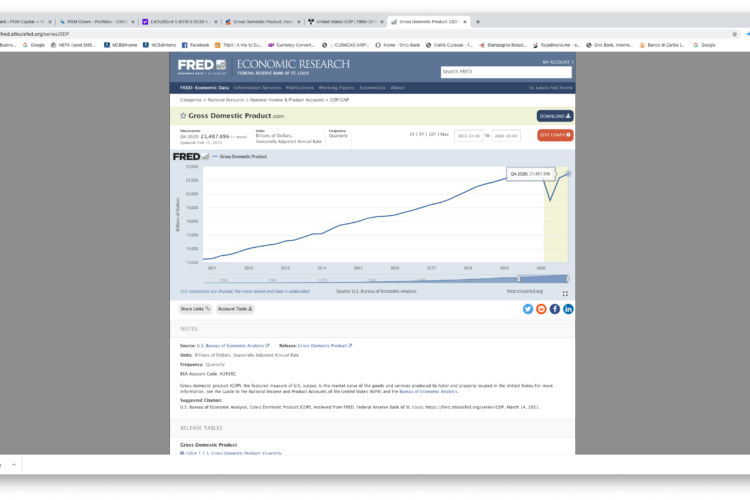The image size is (750, 500).
Task: Click the right handle of the timeline range slider
Action: (568, 278)
